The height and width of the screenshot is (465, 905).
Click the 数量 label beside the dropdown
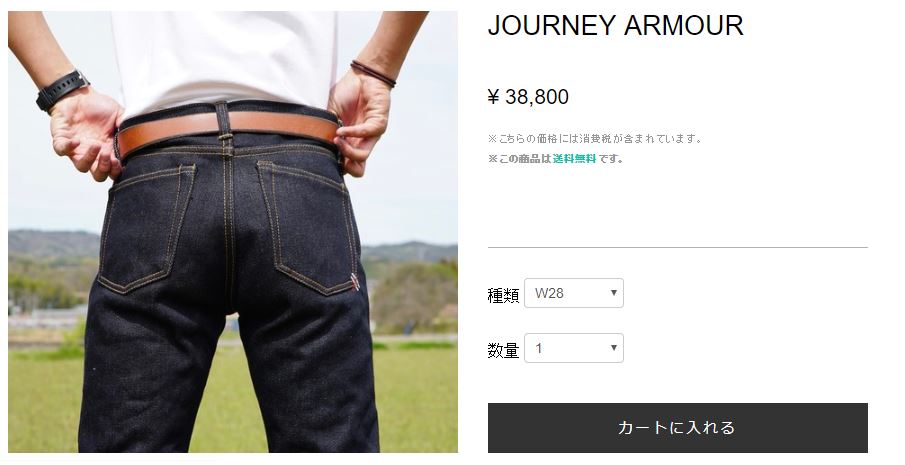click(503, 350)
